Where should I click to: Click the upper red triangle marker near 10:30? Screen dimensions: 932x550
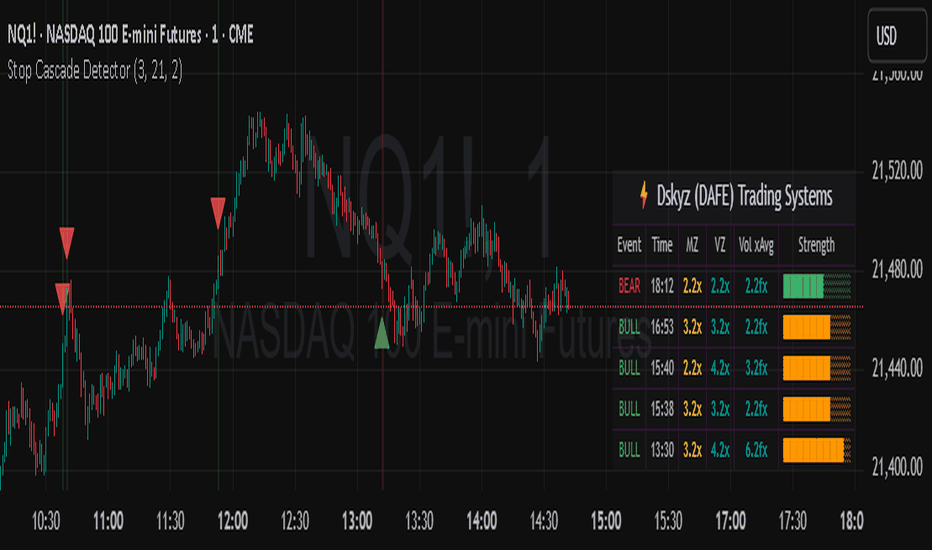coord(67,242)
